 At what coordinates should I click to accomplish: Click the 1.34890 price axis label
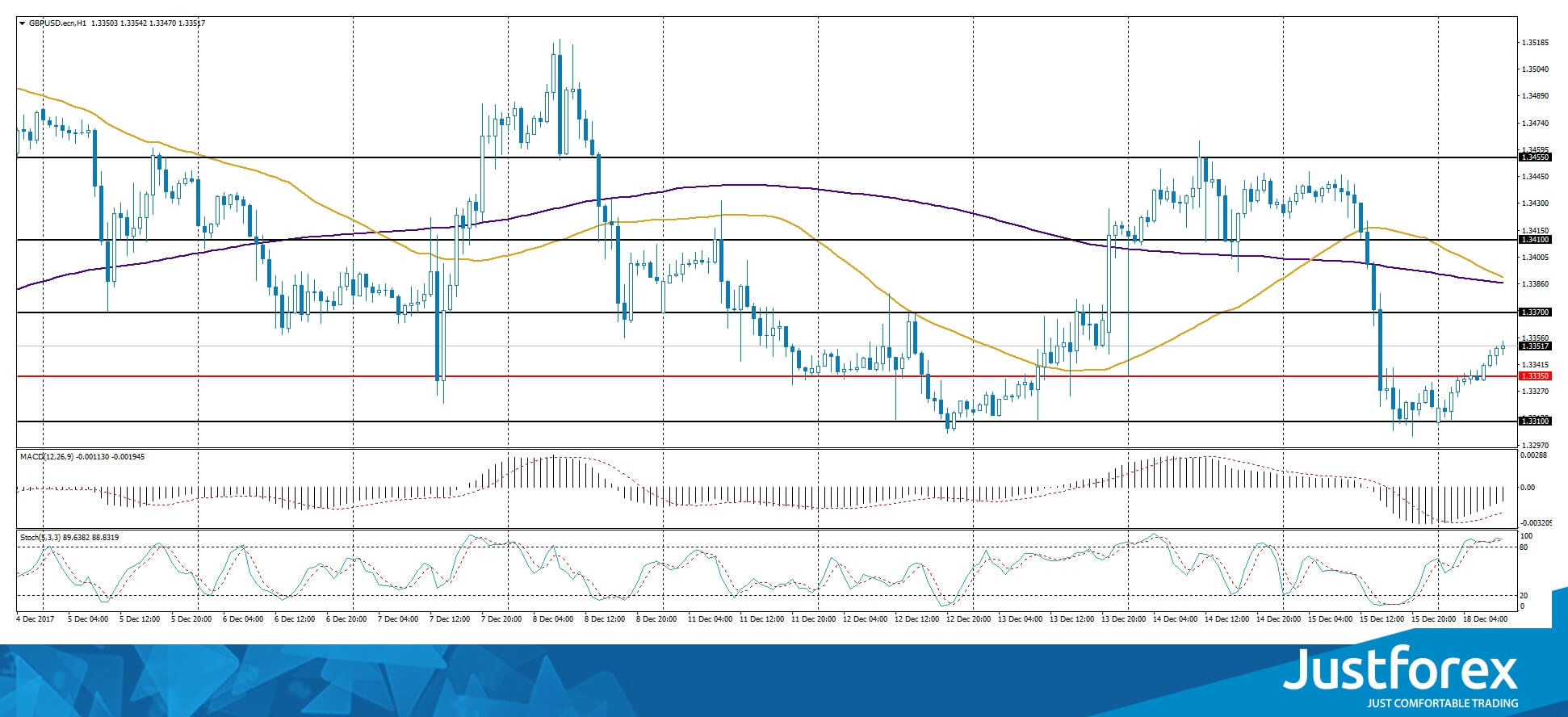click(1535, 96)
